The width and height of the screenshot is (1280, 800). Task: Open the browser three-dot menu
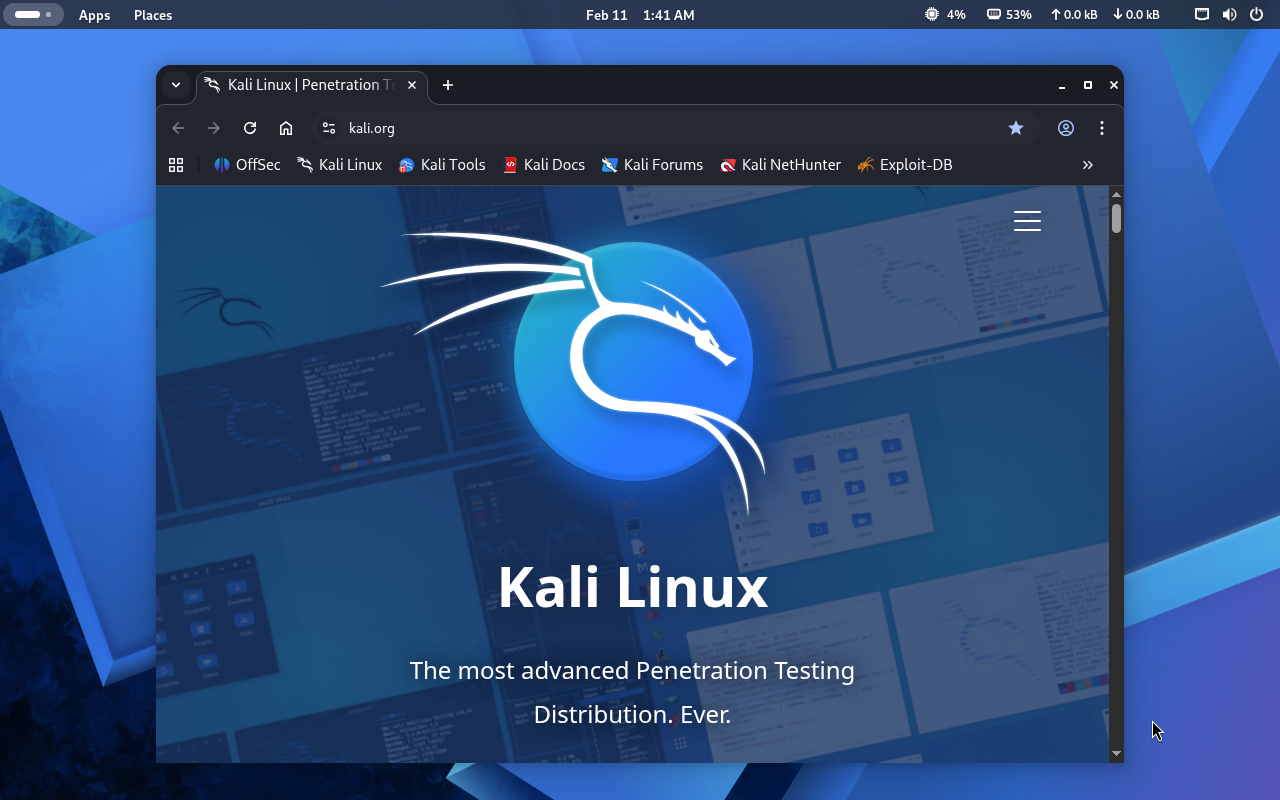(x=1102, y=128)
